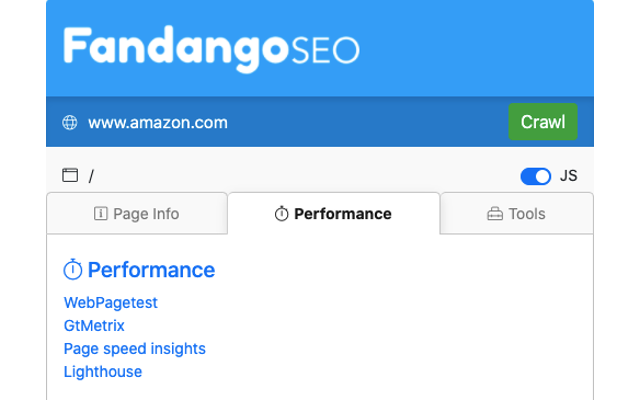
Task: Select the Performance tab
Action: 334,213
